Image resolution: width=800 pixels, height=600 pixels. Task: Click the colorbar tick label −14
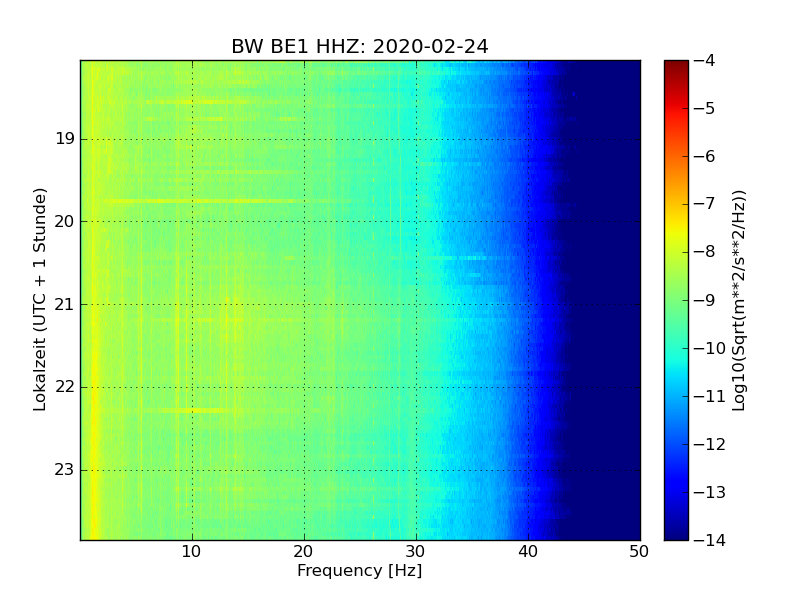click(710, 540)
